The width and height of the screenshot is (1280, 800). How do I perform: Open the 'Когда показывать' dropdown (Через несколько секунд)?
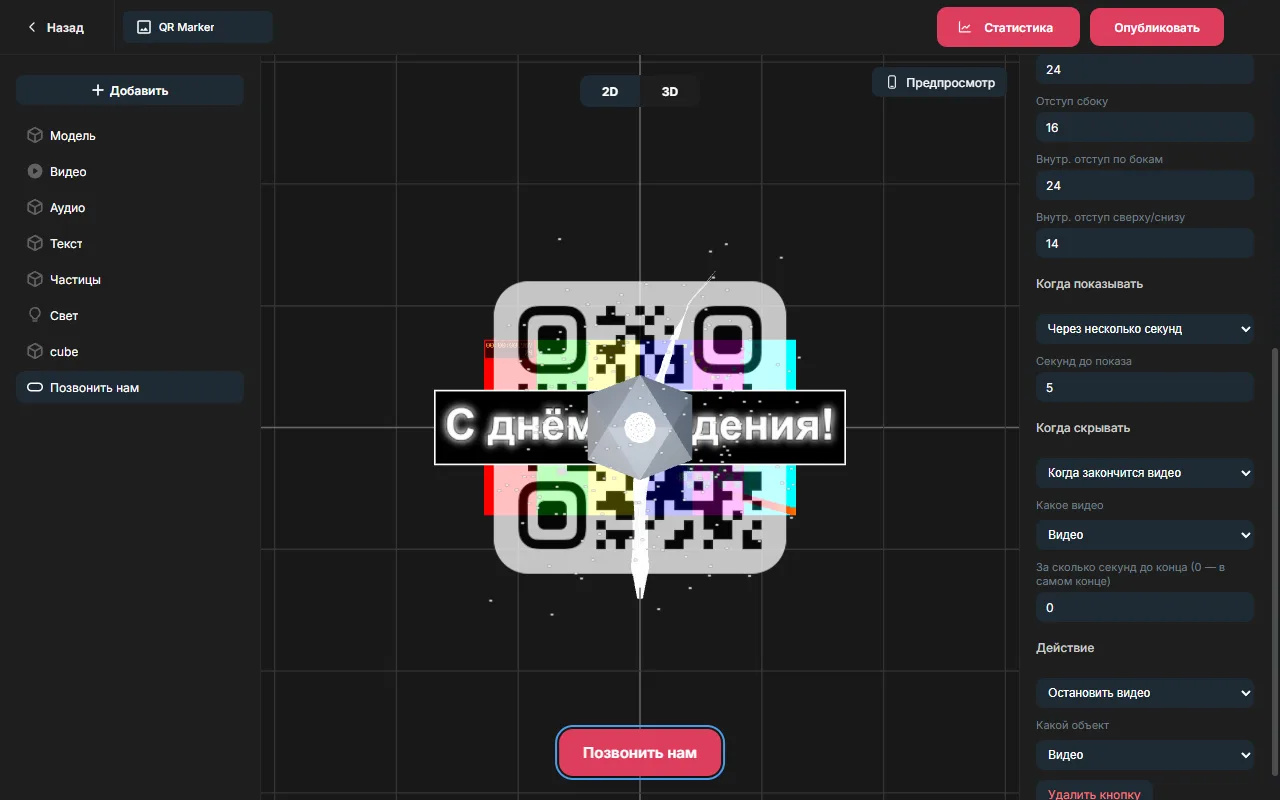click(1145, 329)
